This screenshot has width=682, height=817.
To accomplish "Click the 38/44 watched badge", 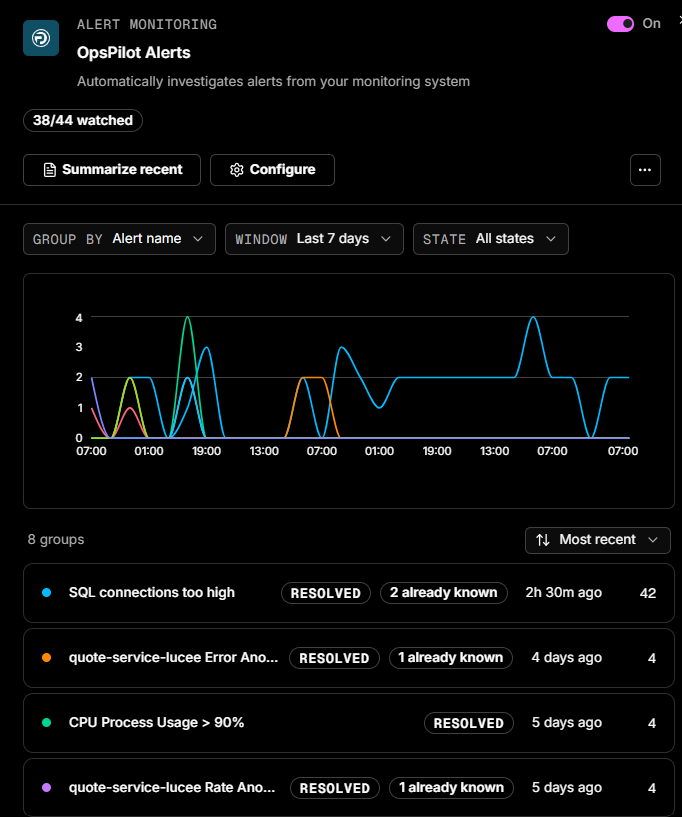I will click(83, 120).
